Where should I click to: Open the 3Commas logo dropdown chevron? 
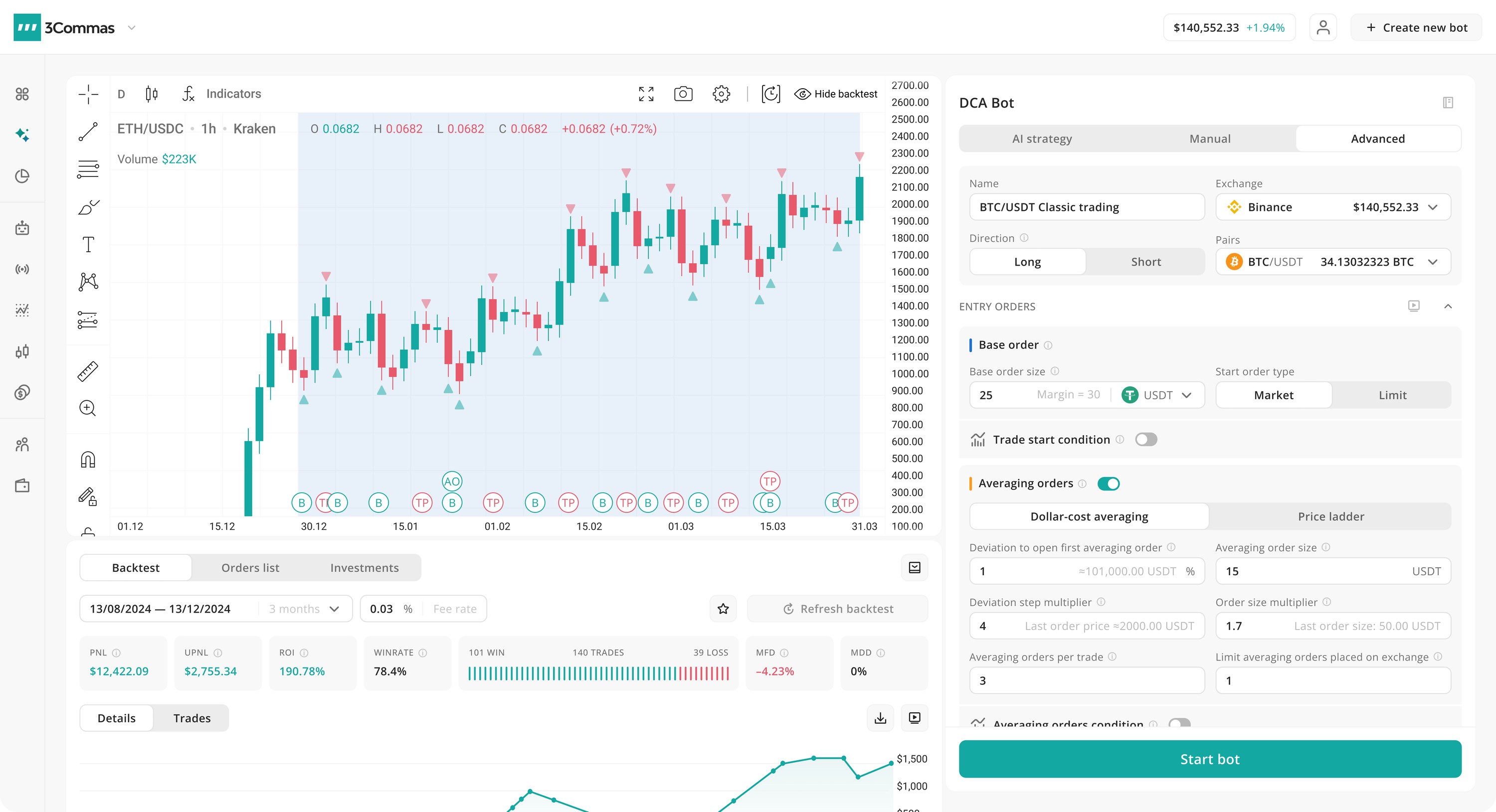132,27
